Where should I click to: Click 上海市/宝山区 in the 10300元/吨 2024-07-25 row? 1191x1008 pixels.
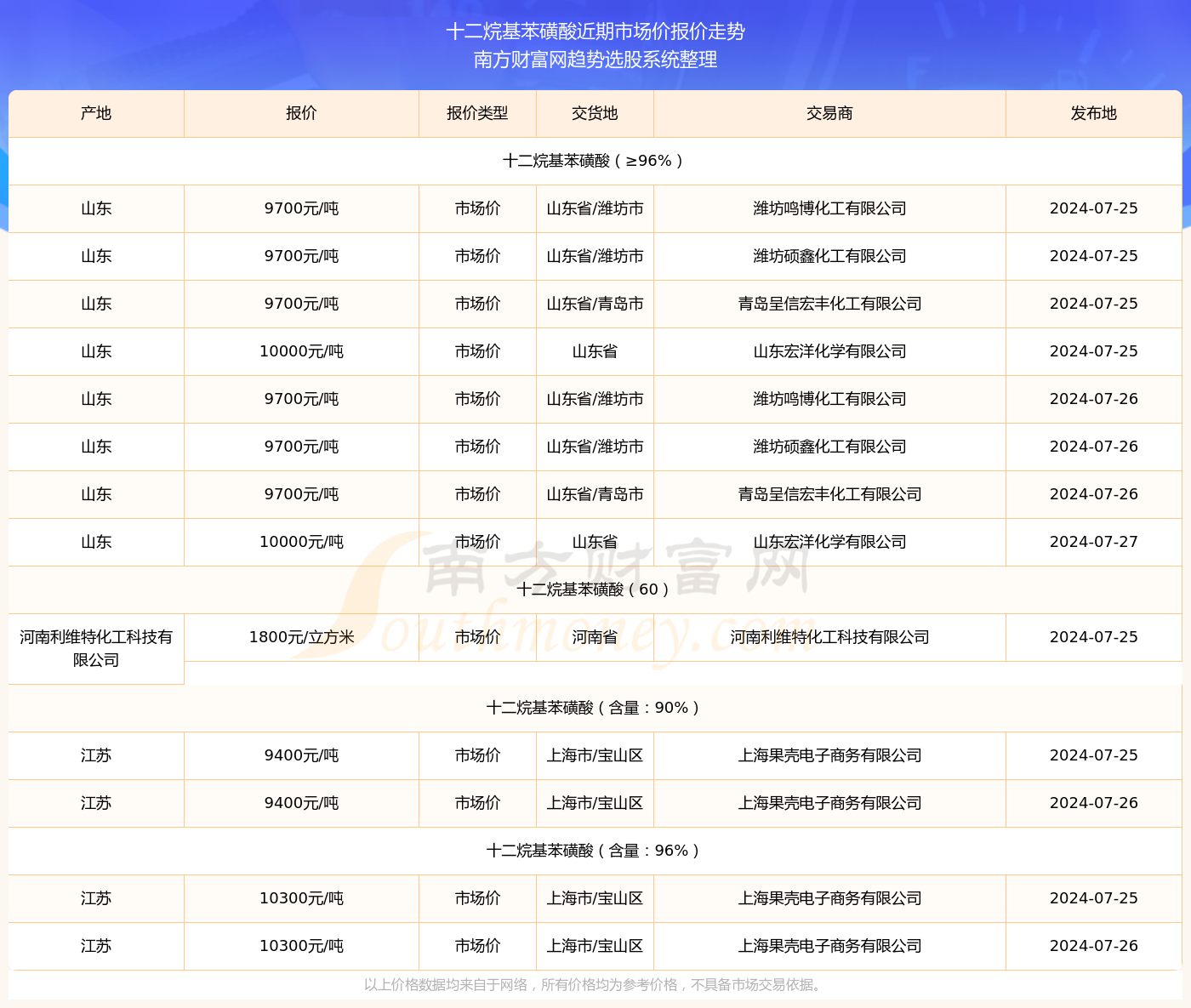tap(595, 898)
